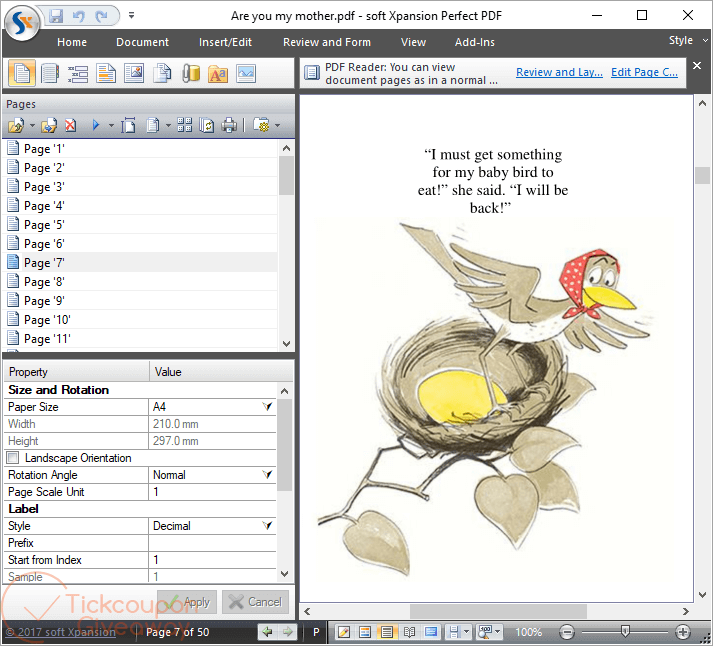Open the soft Xpansion application menu orb
The width and height of the screenshot is (713, 646).
click(22, 22)
